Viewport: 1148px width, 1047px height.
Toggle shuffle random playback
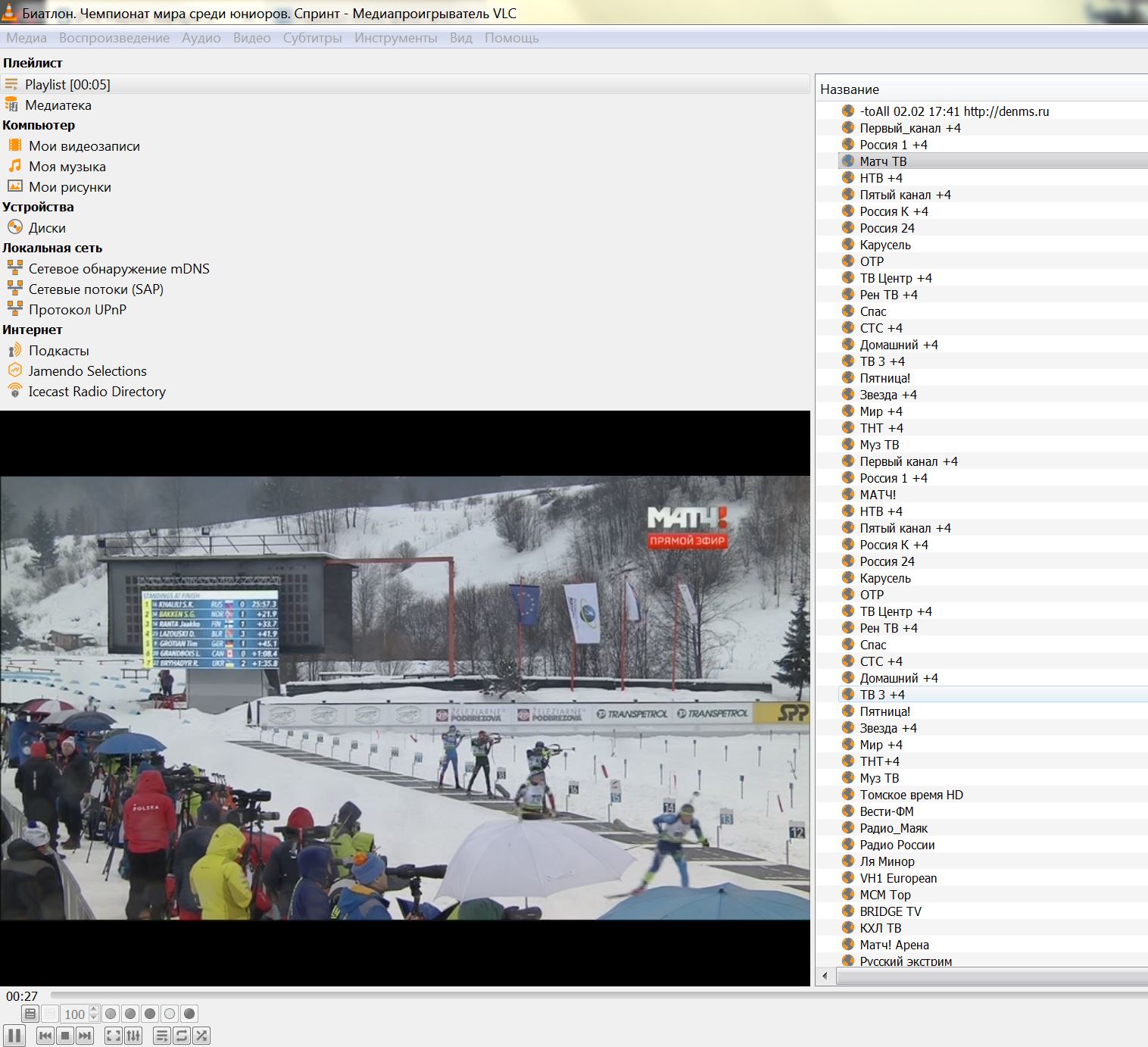(201, 1036)
